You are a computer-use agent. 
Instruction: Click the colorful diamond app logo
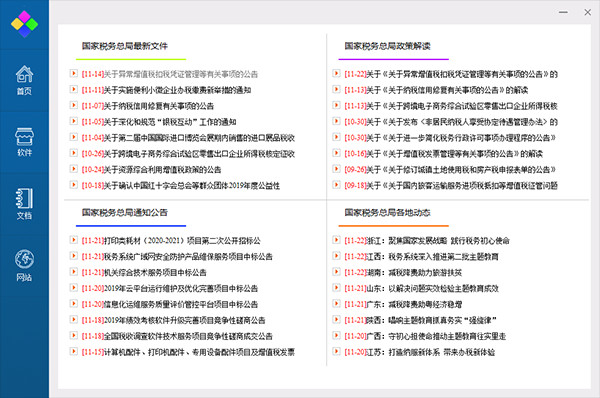click(24, 24)
